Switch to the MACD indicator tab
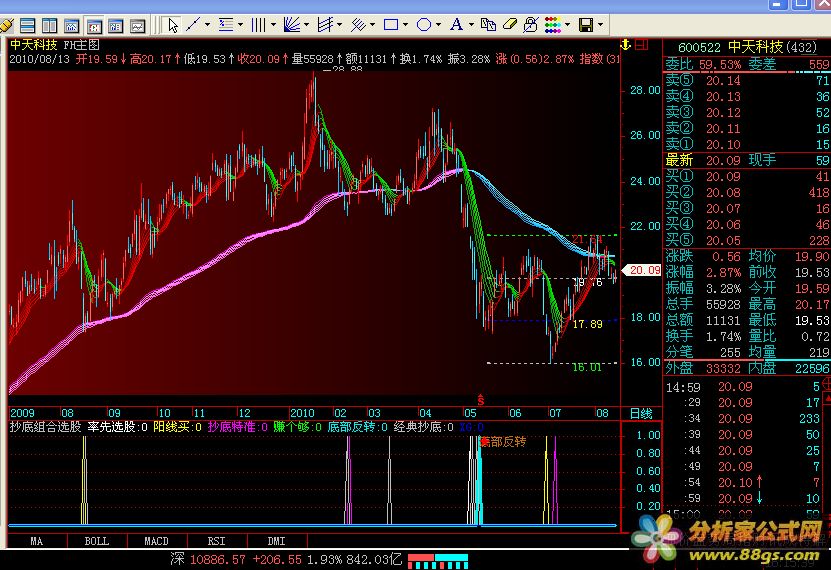 tap(157, 541)
